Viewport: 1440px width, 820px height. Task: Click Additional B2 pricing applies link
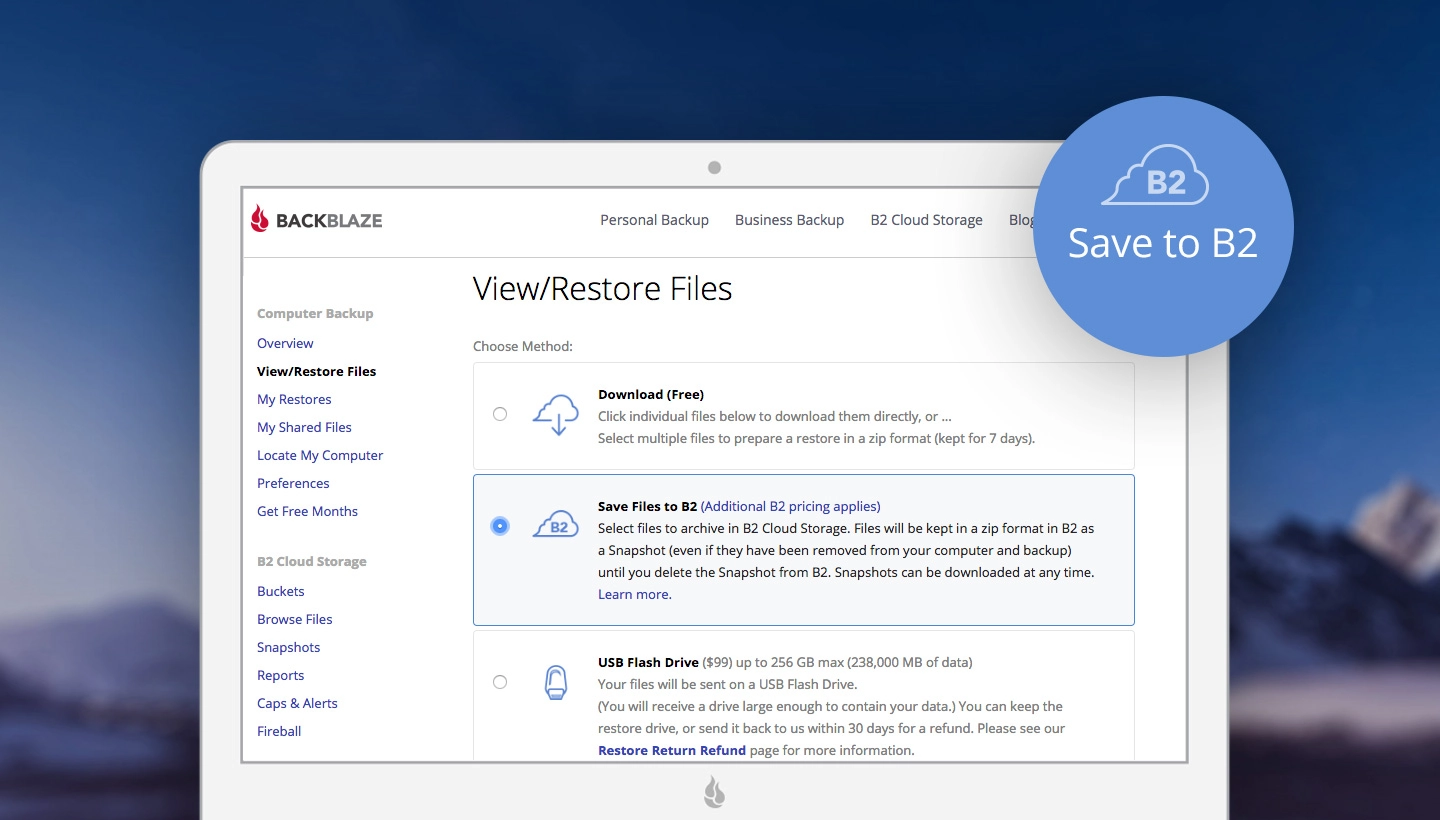[790, 506]
